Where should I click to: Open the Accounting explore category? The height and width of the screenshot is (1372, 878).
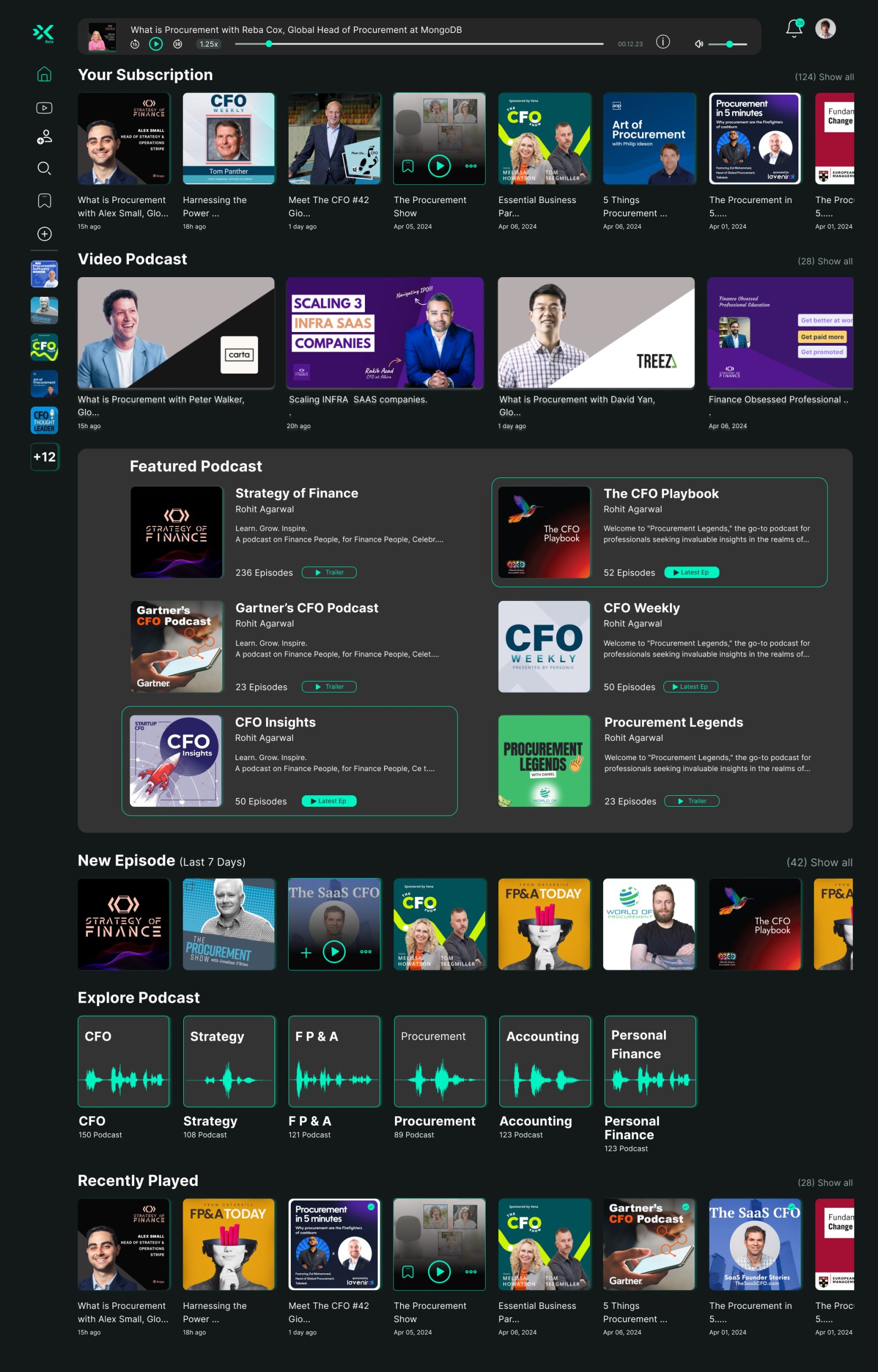[545, 1061]
